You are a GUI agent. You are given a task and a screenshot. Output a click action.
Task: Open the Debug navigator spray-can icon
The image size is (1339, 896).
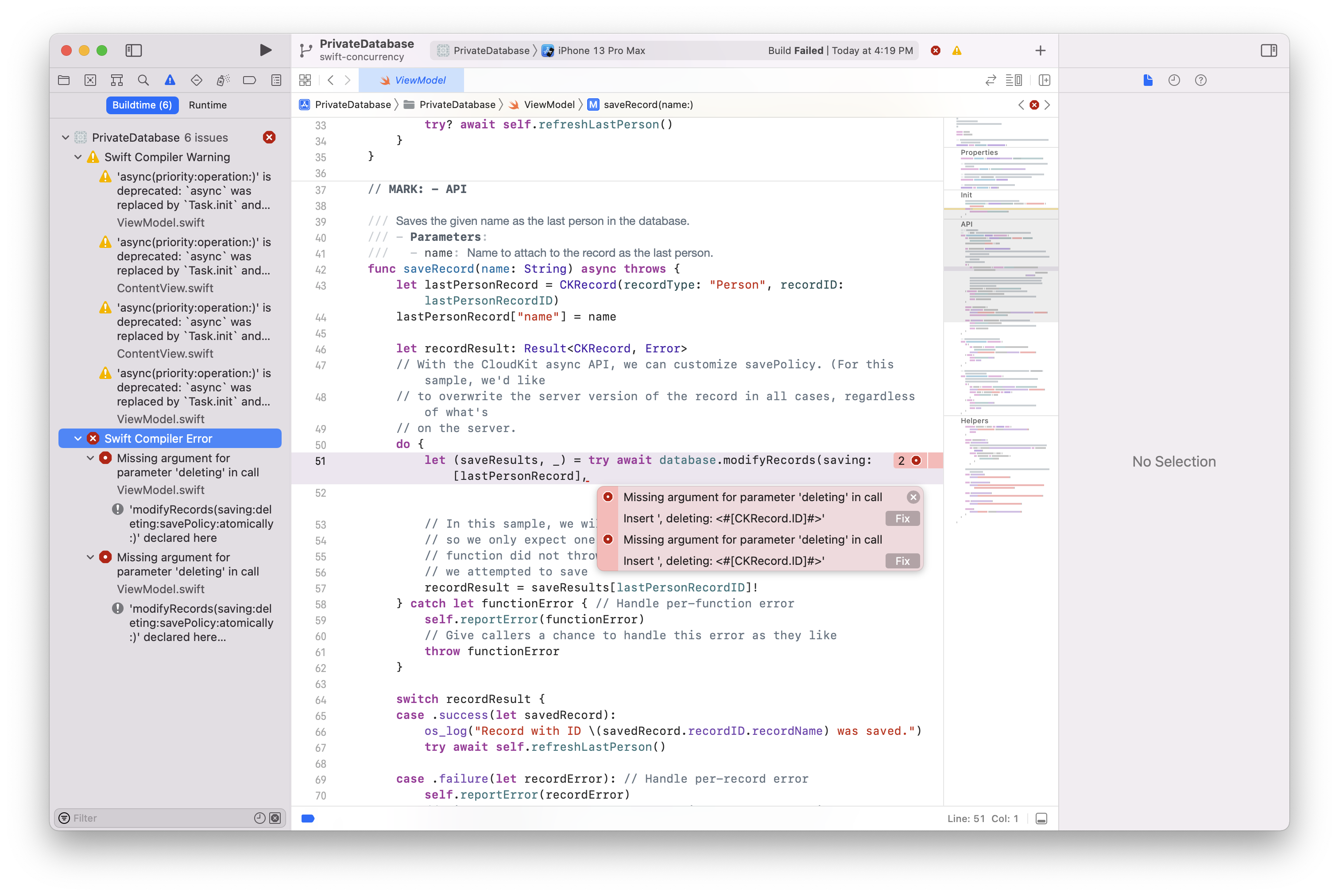pyautogui.click(x=223, y=80)
